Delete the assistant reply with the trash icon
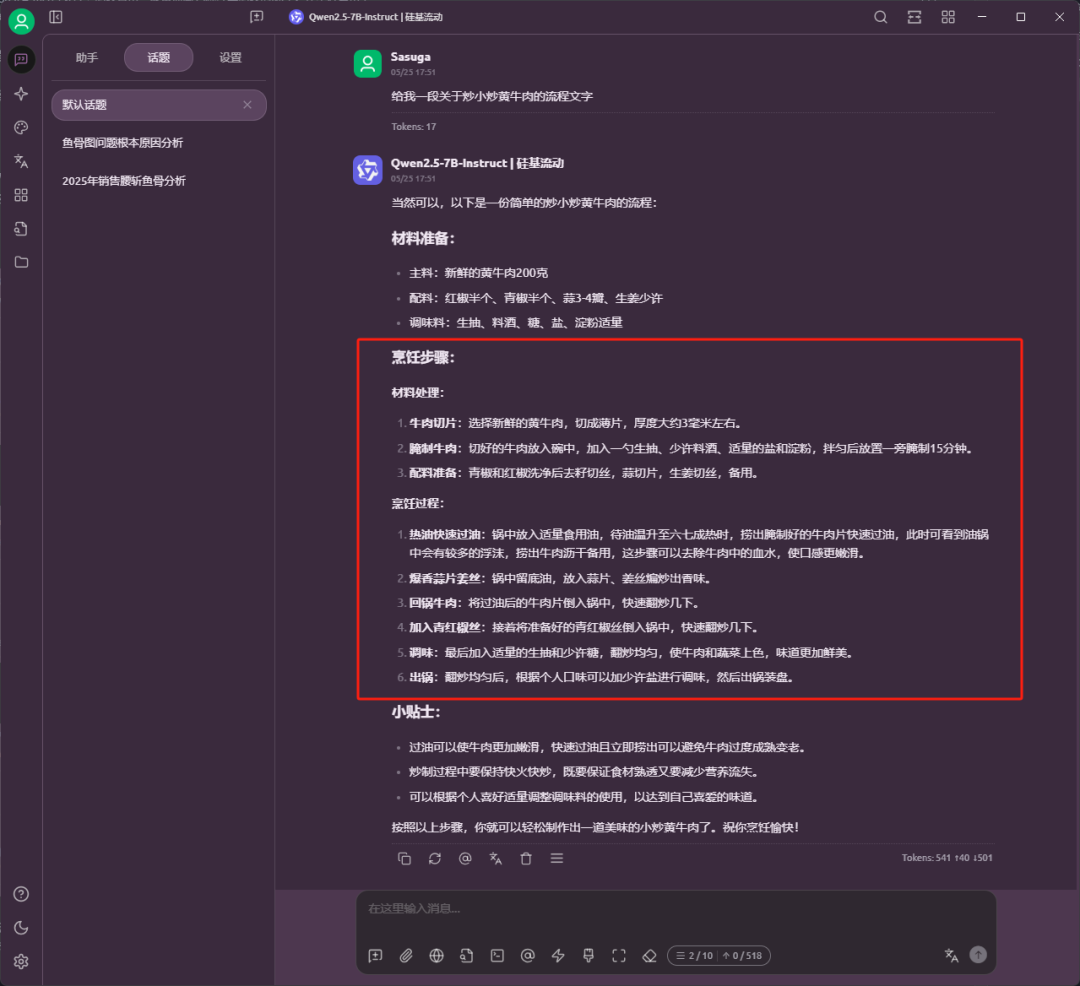 (x=526, y=859)
